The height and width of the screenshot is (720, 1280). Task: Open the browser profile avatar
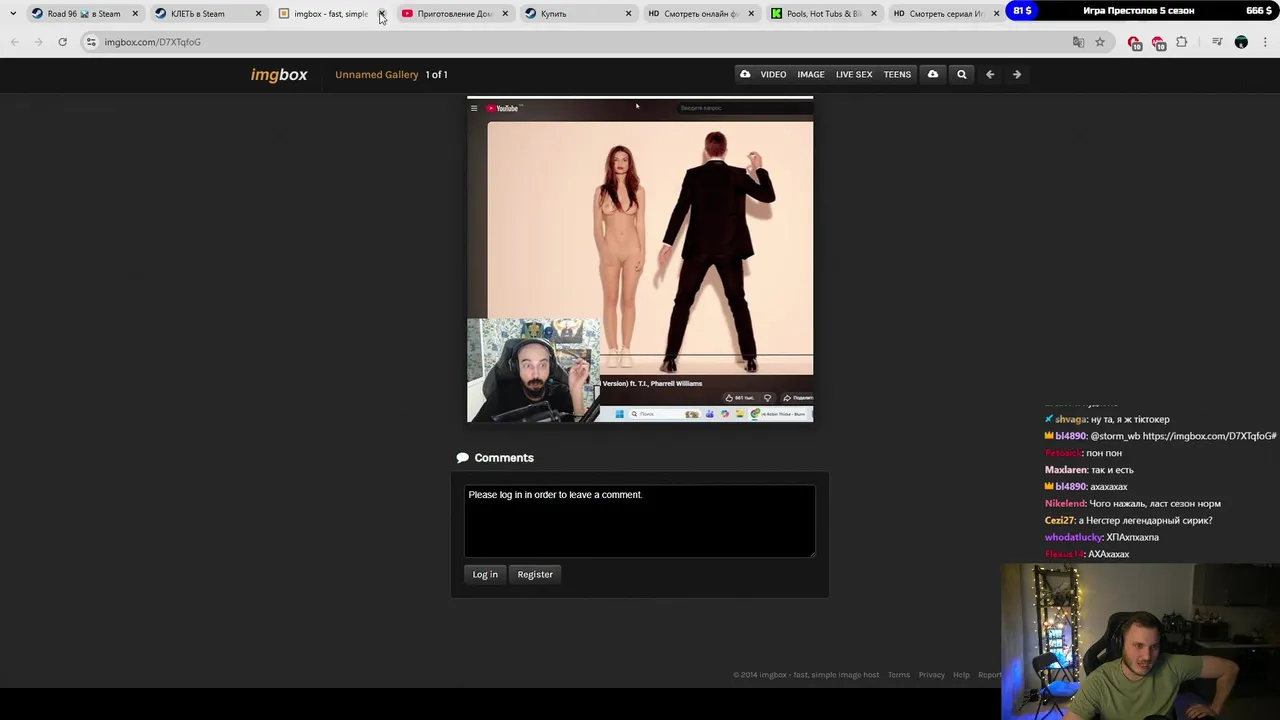pyautogui.click(x=1241, y=42)
